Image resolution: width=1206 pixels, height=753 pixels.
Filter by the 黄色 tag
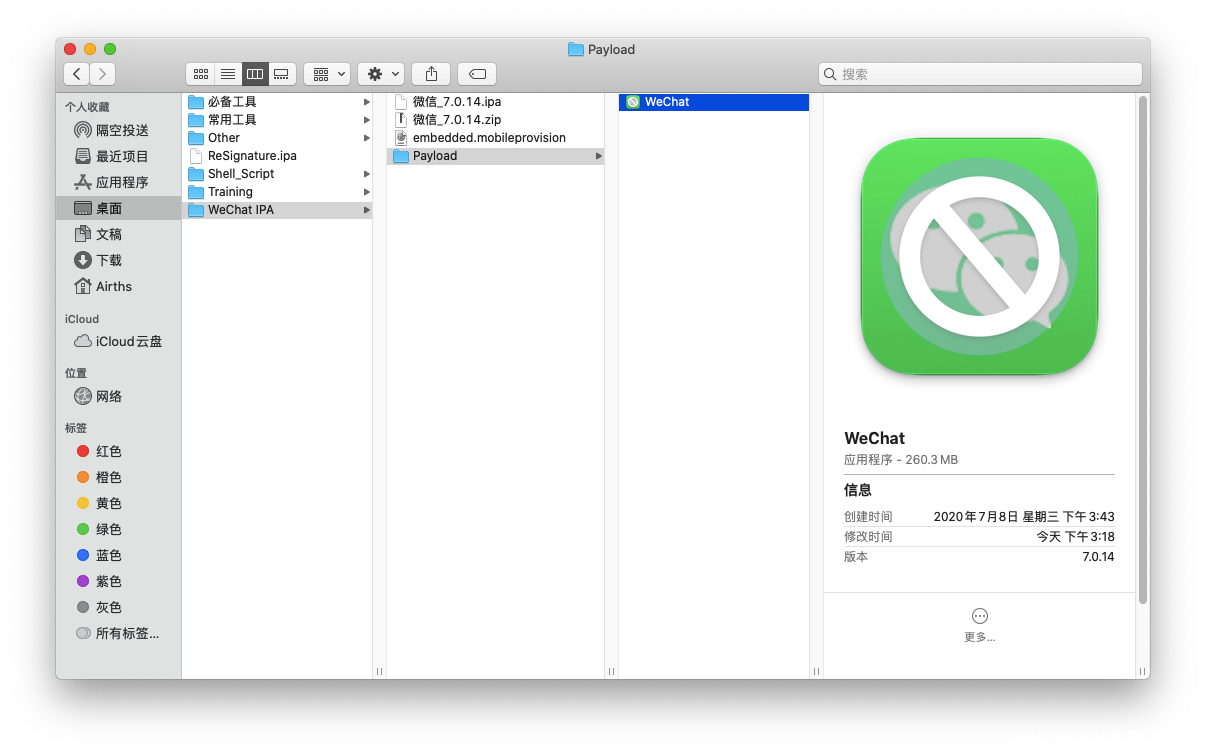coord(119,503)
